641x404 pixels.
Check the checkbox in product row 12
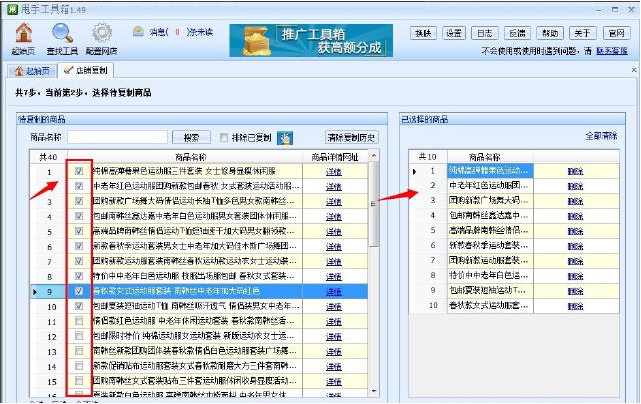79,336
